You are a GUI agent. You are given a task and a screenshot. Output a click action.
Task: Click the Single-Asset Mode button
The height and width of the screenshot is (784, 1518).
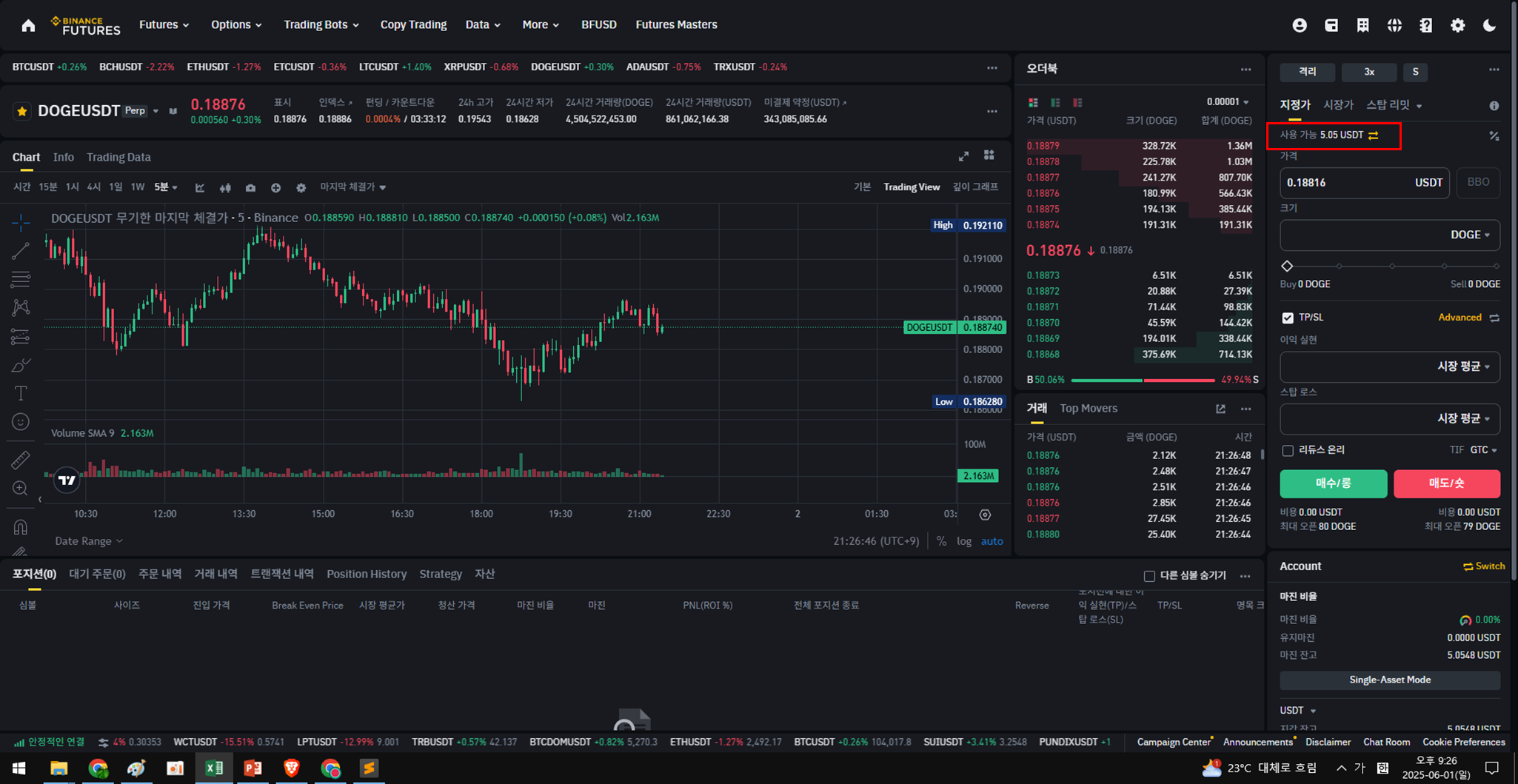coord(1389,680)
